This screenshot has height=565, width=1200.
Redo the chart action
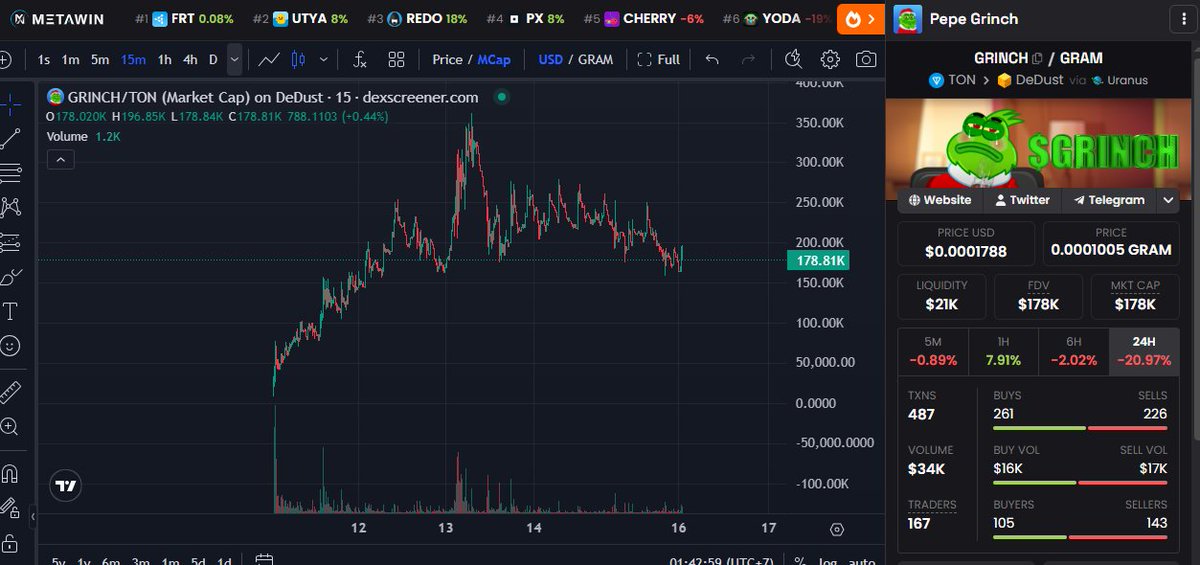coord(748,59)
